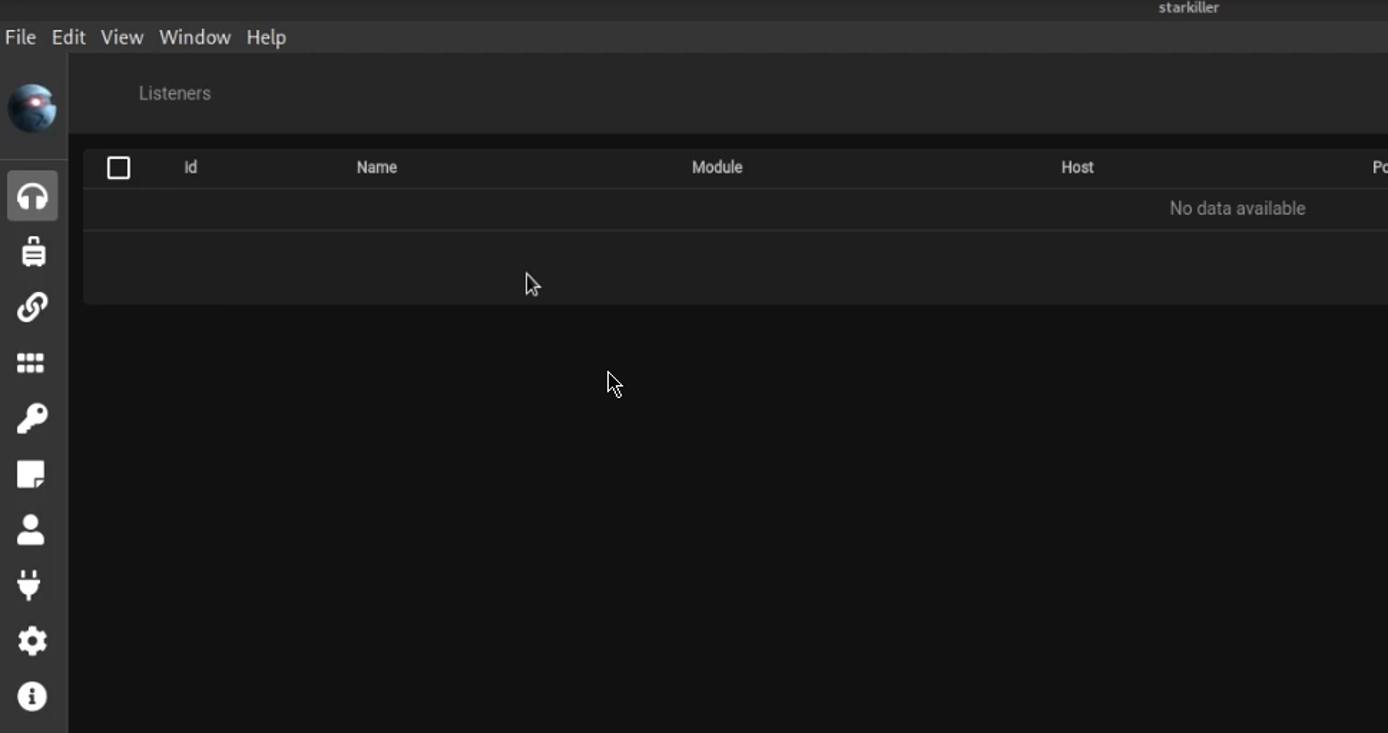This screenshot has width=1388, height=733.
Task: Open the Listeners panel via headphones icon
Action: coord(31,196)
